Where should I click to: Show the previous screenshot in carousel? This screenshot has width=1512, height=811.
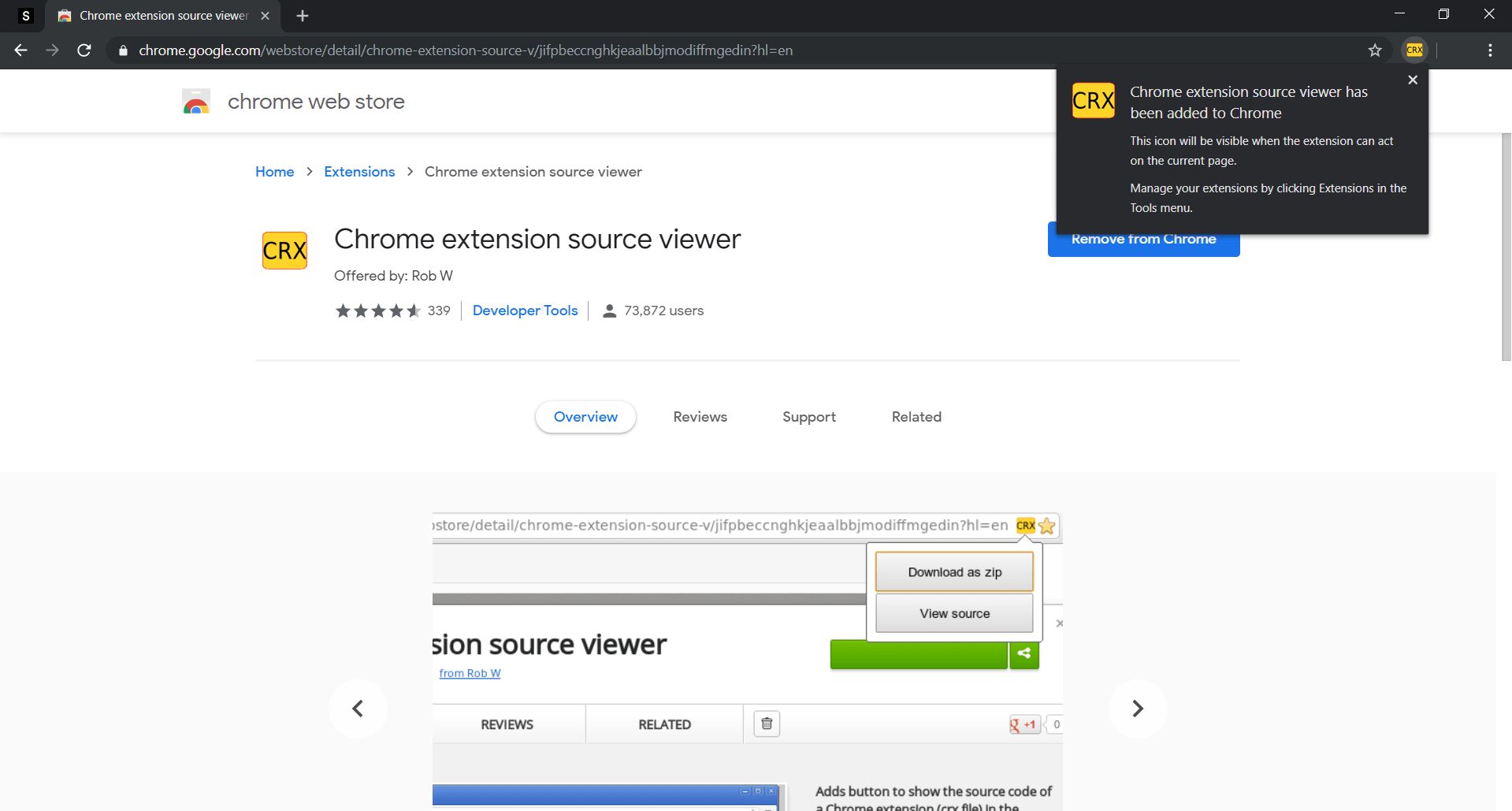(358, 709)
